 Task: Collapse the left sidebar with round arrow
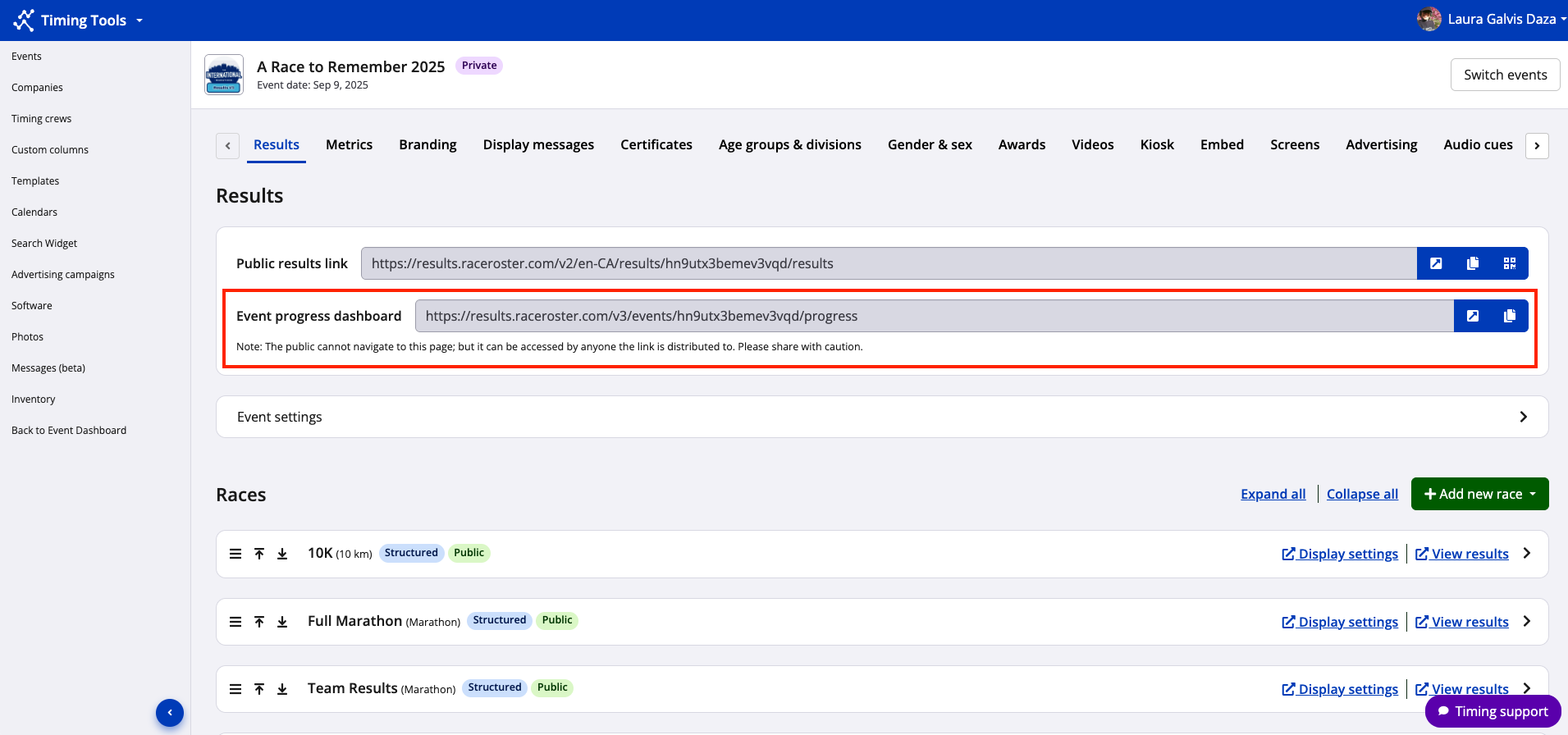click(170, 712)
